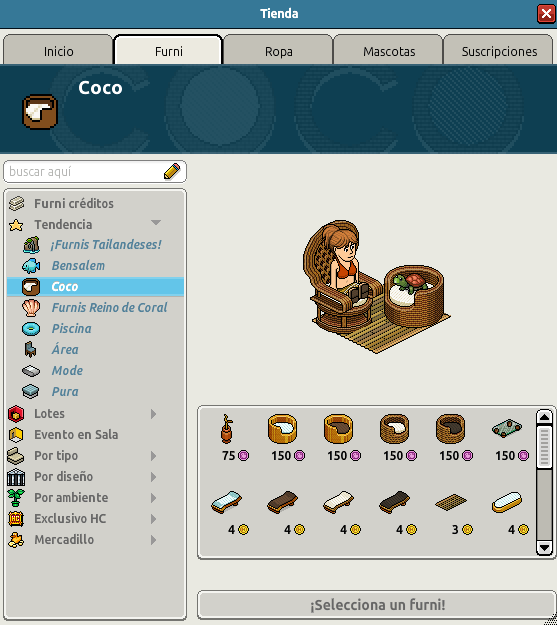Viewport: 557px width, 625px height.
Task: Click the ¡Selecciona un furni! button
Action: tap(376, 605)
